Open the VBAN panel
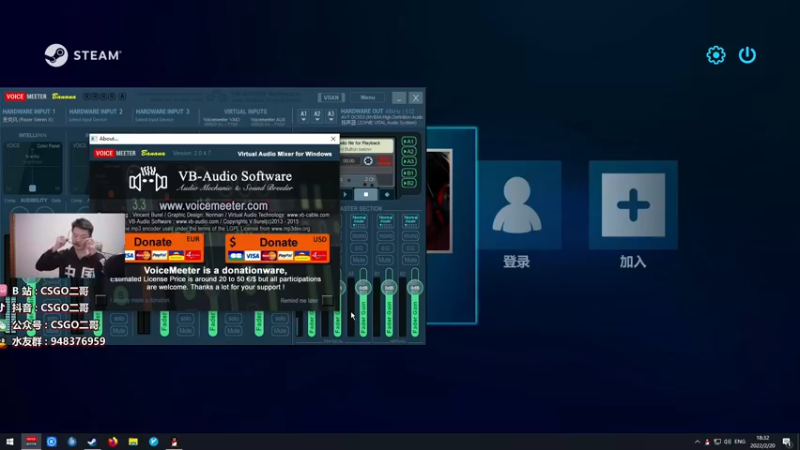The image size is (800, 450). (331, 97)
